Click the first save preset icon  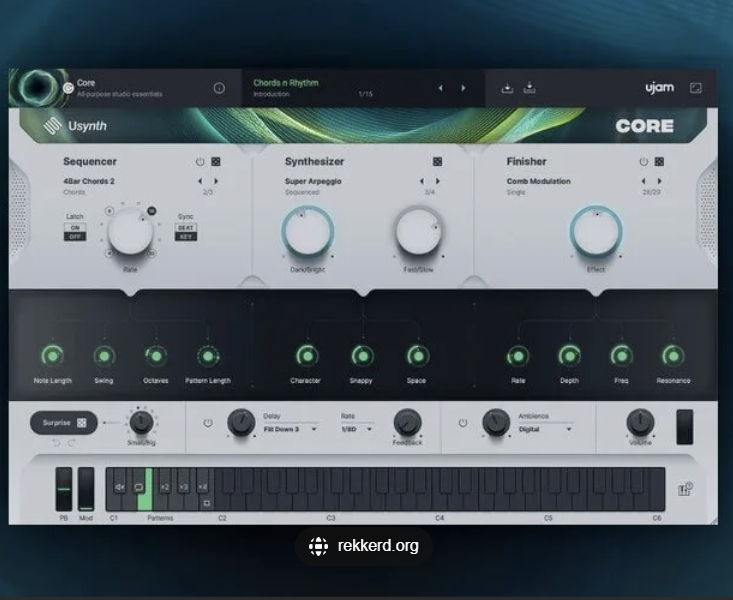pos(507,88)
